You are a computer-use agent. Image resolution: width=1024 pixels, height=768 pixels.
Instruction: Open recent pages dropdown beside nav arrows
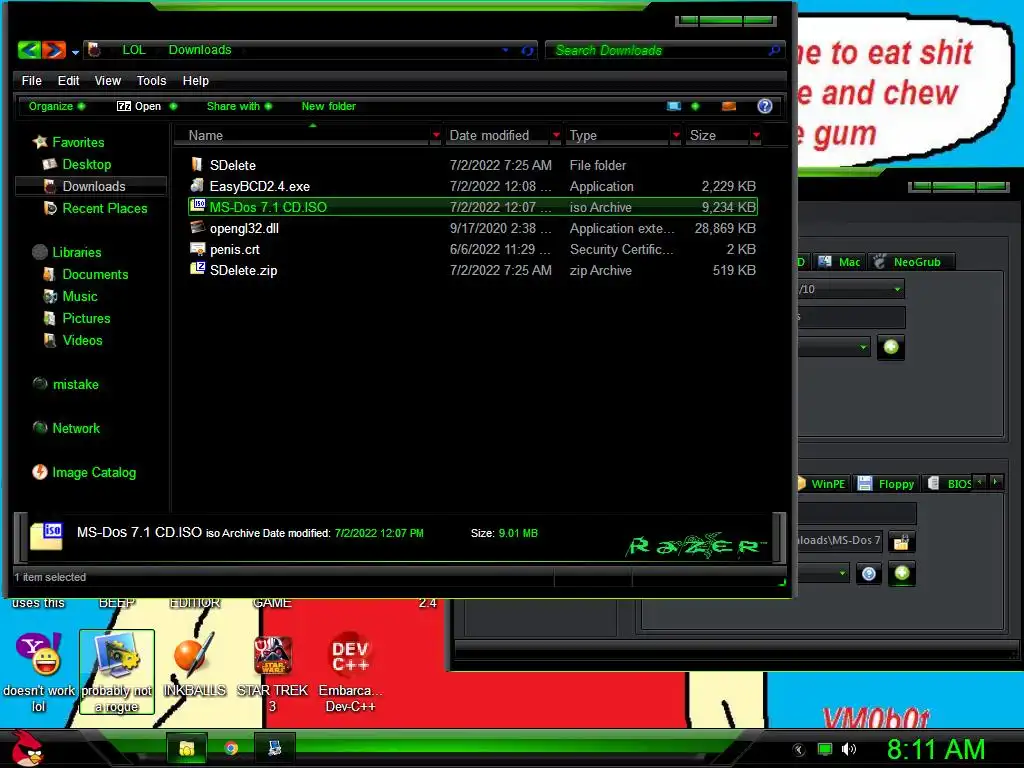[x=75, y=52]
